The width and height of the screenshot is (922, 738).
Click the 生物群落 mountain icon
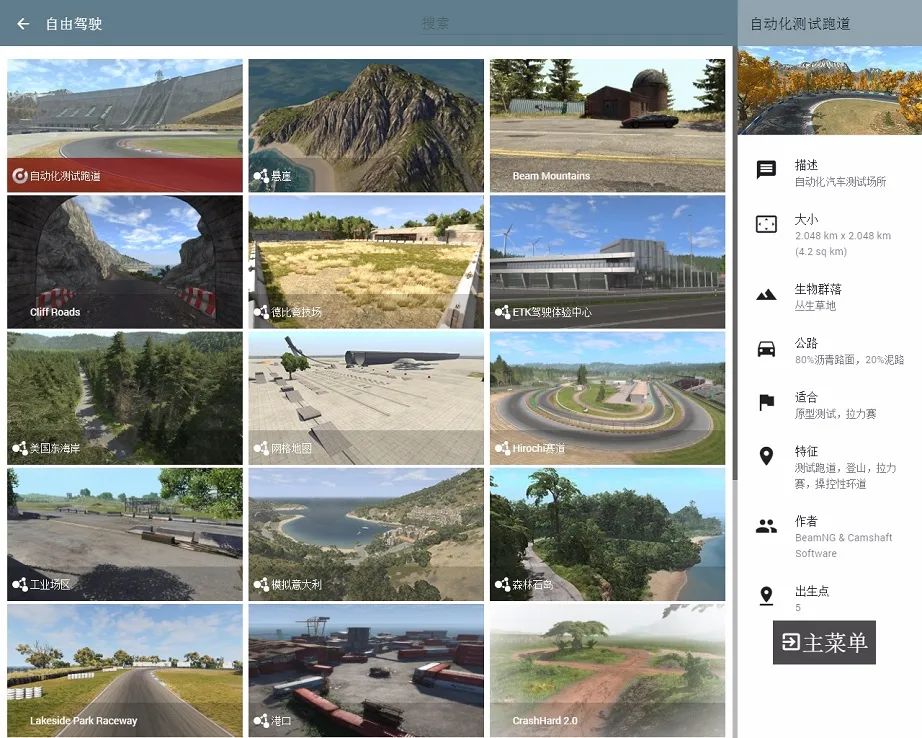[766, 294]
